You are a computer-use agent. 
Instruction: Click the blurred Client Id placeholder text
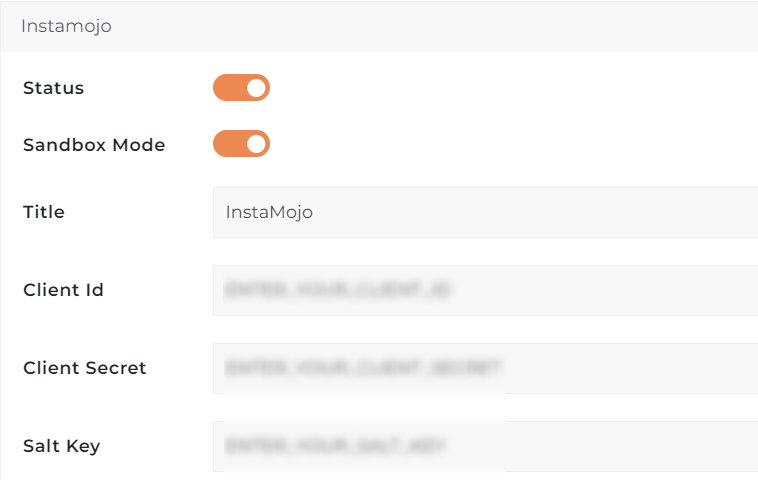coord(338,291)
